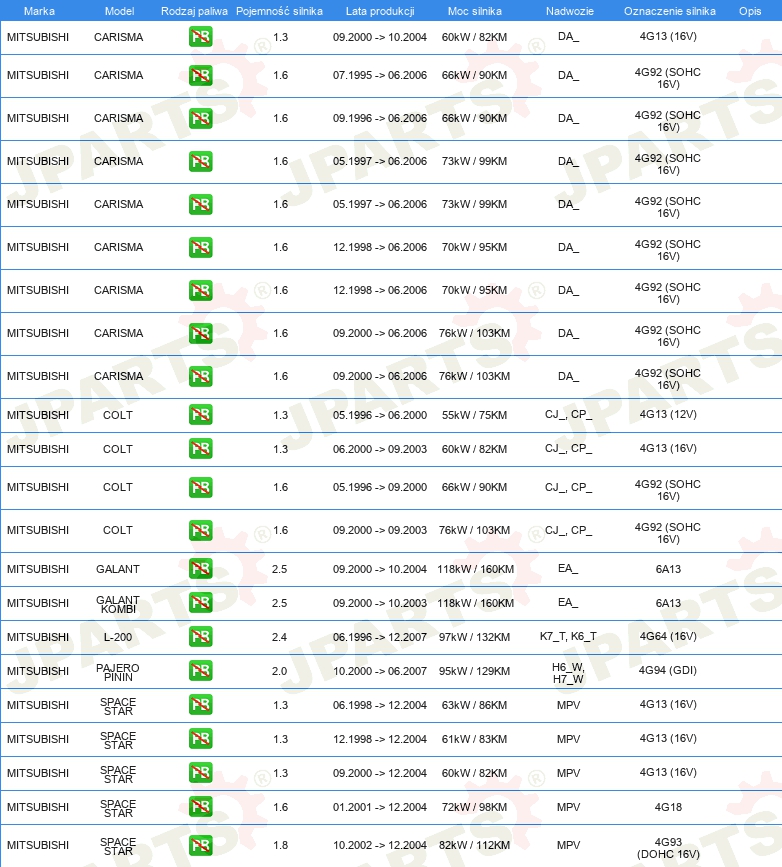Click the Marka column header

(x=39, y=11)
